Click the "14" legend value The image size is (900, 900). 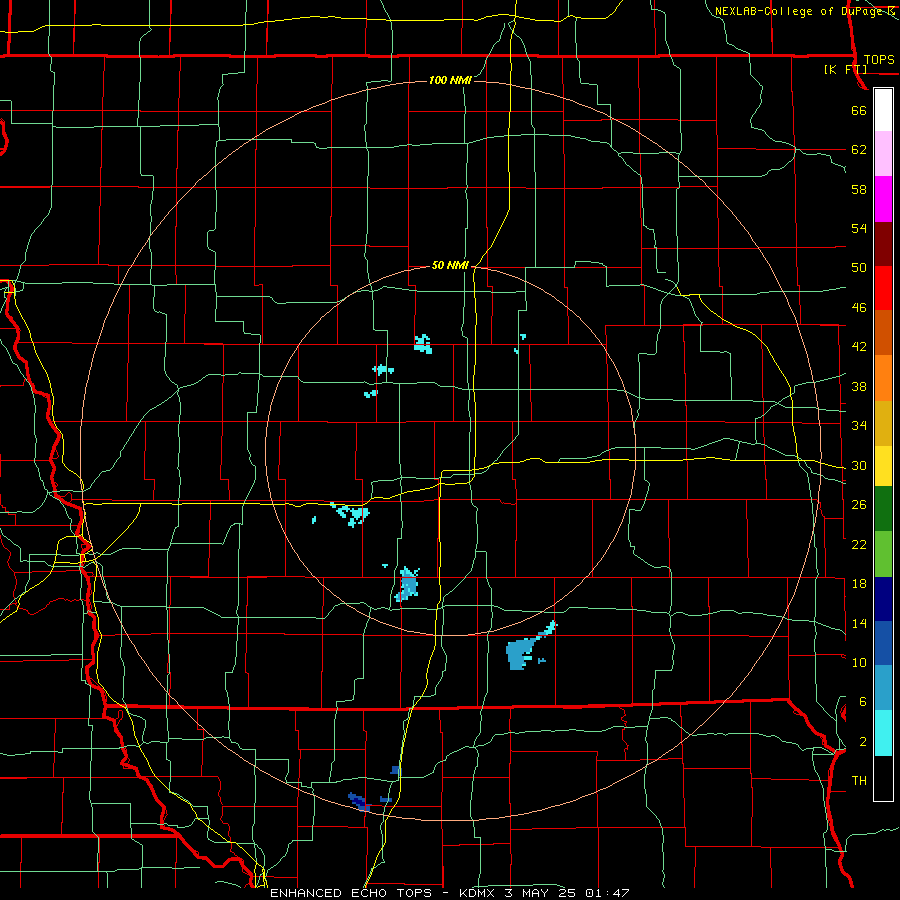pyautogui.click(x=859, y=623)
